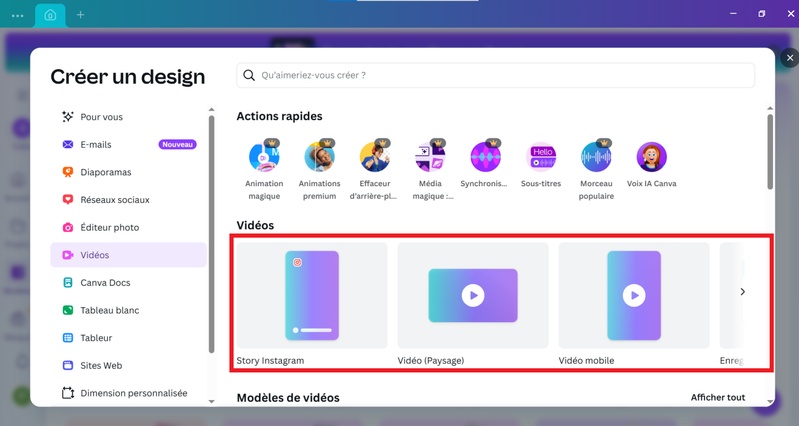Open Animations premium quick action
The image size is (799, 426).
(x=319, y=170)
